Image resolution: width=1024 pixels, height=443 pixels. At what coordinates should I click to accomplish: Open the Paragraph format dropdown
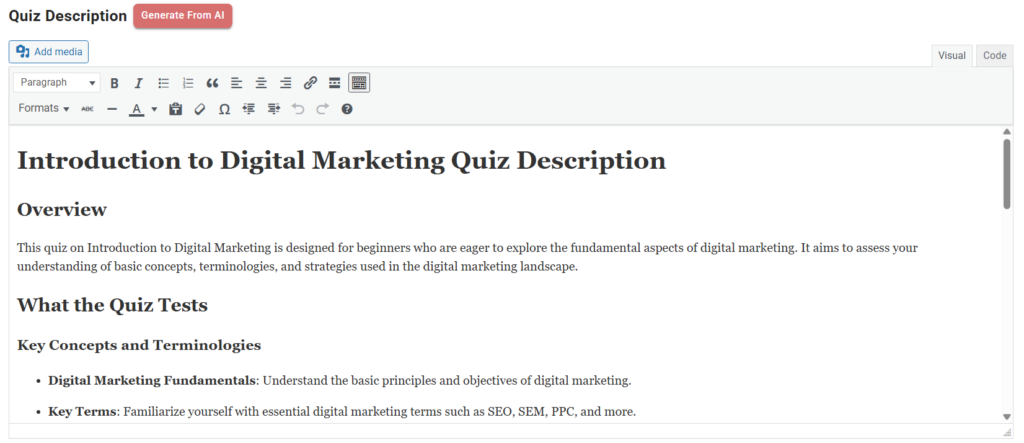click(x=57, y=83)
